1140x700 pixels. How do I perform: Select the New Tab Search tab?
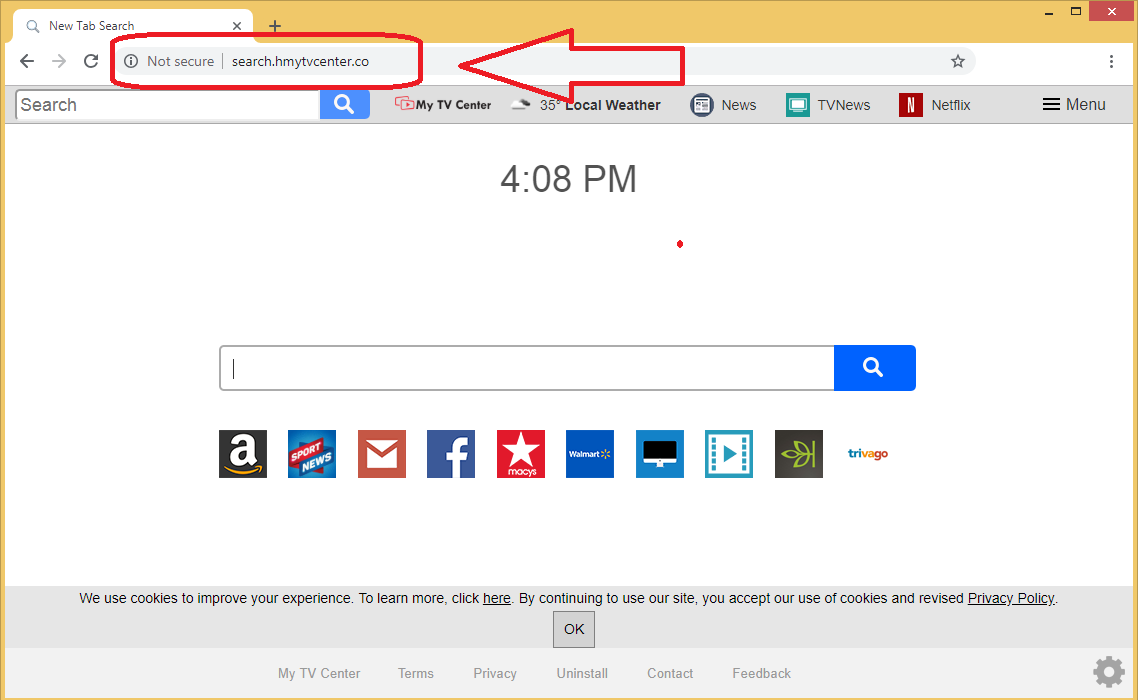133,26
